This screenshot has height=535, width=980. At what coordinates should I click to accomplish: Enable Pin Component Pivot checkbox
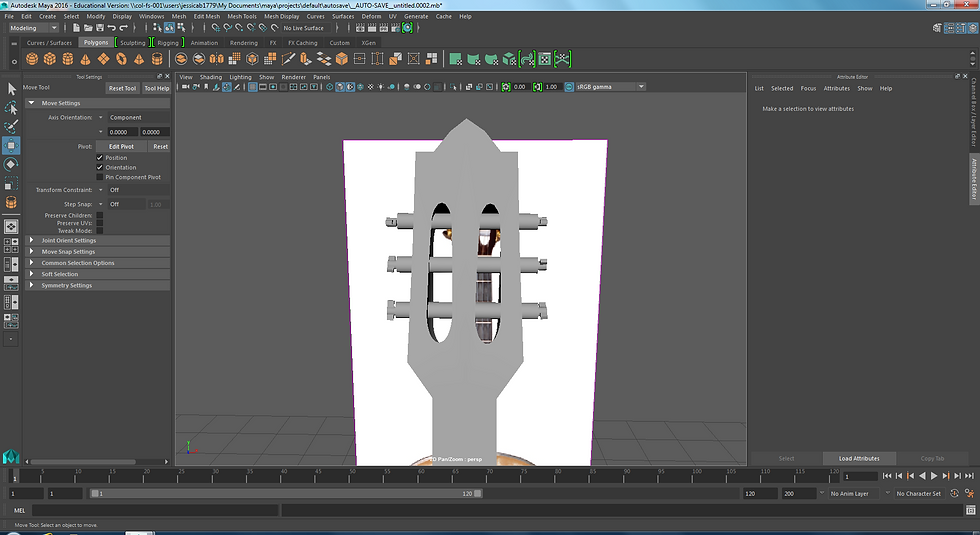[99, 177]
